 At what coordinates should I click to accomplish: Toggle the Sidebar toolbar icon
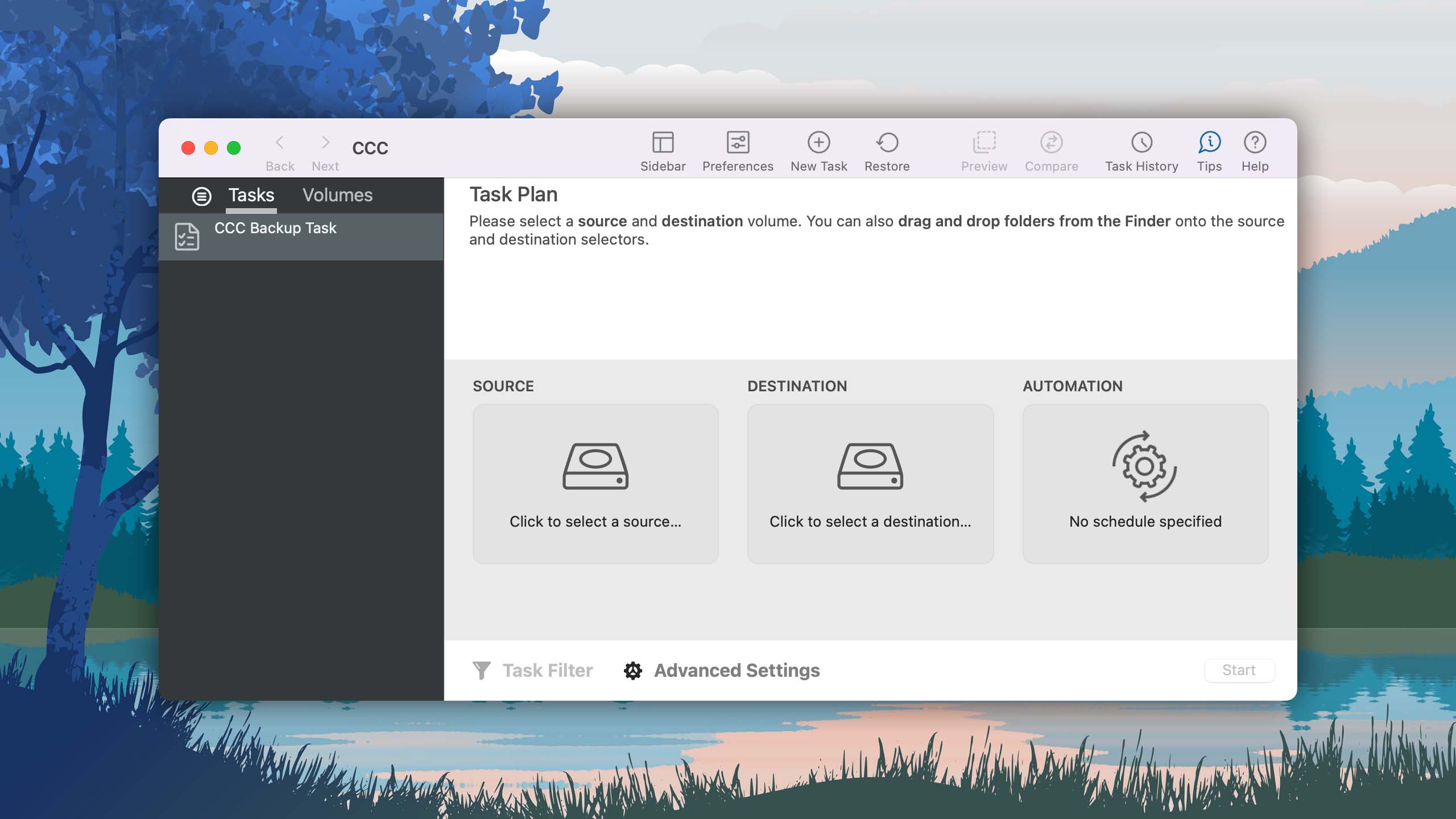(663, 142)
